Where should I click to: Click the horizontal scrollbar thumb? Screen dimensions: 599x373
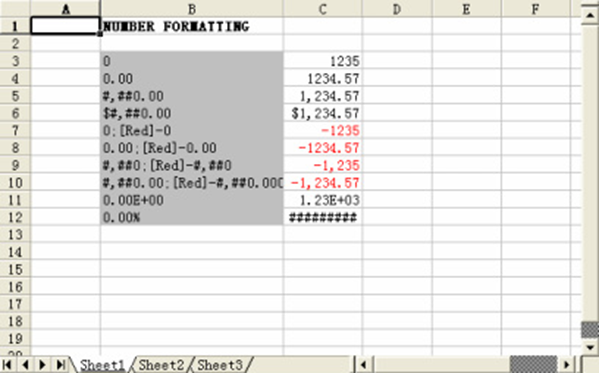[533, 365]
